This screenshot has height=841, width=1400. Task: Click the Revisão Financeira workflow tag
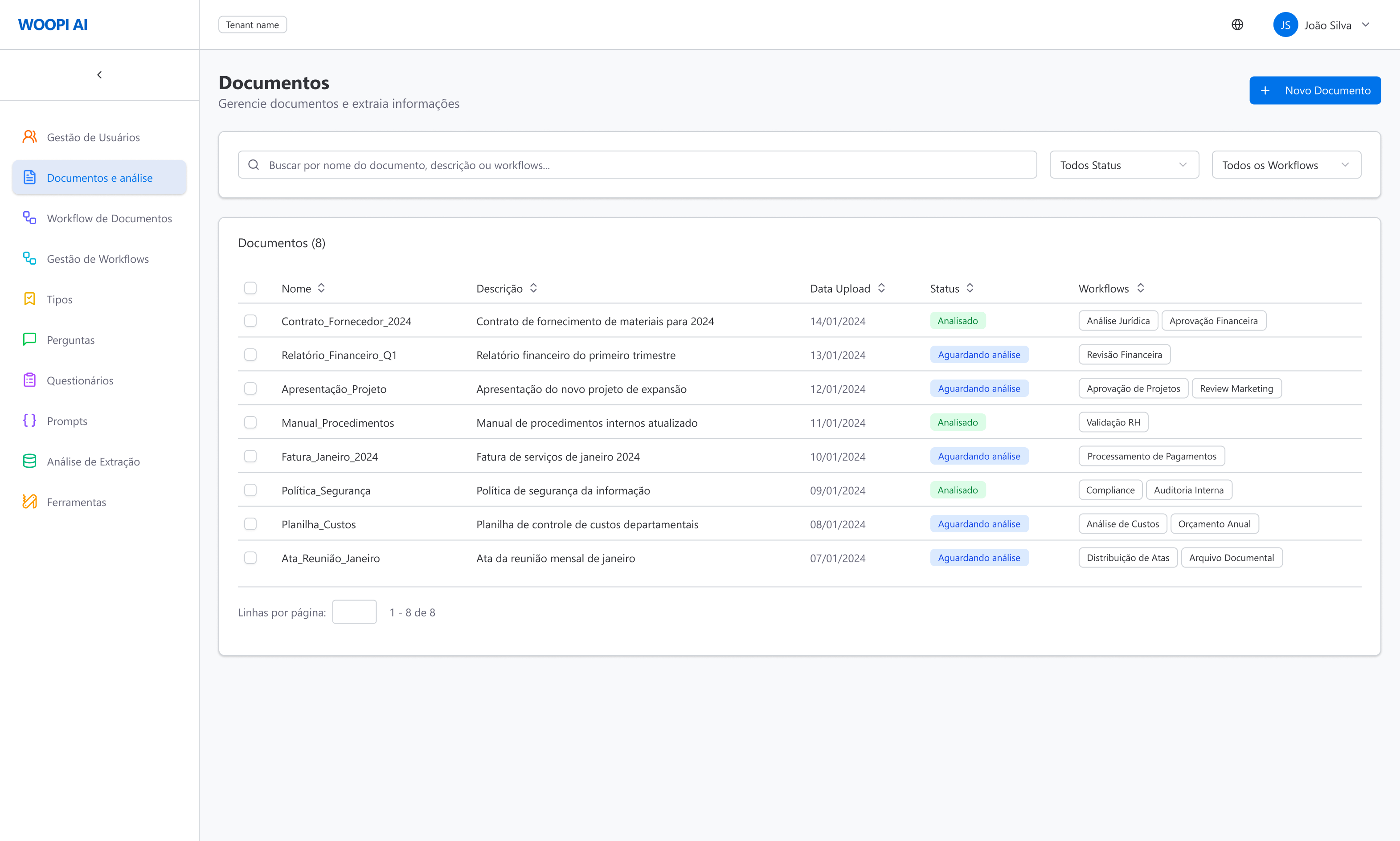point(1124,354)
